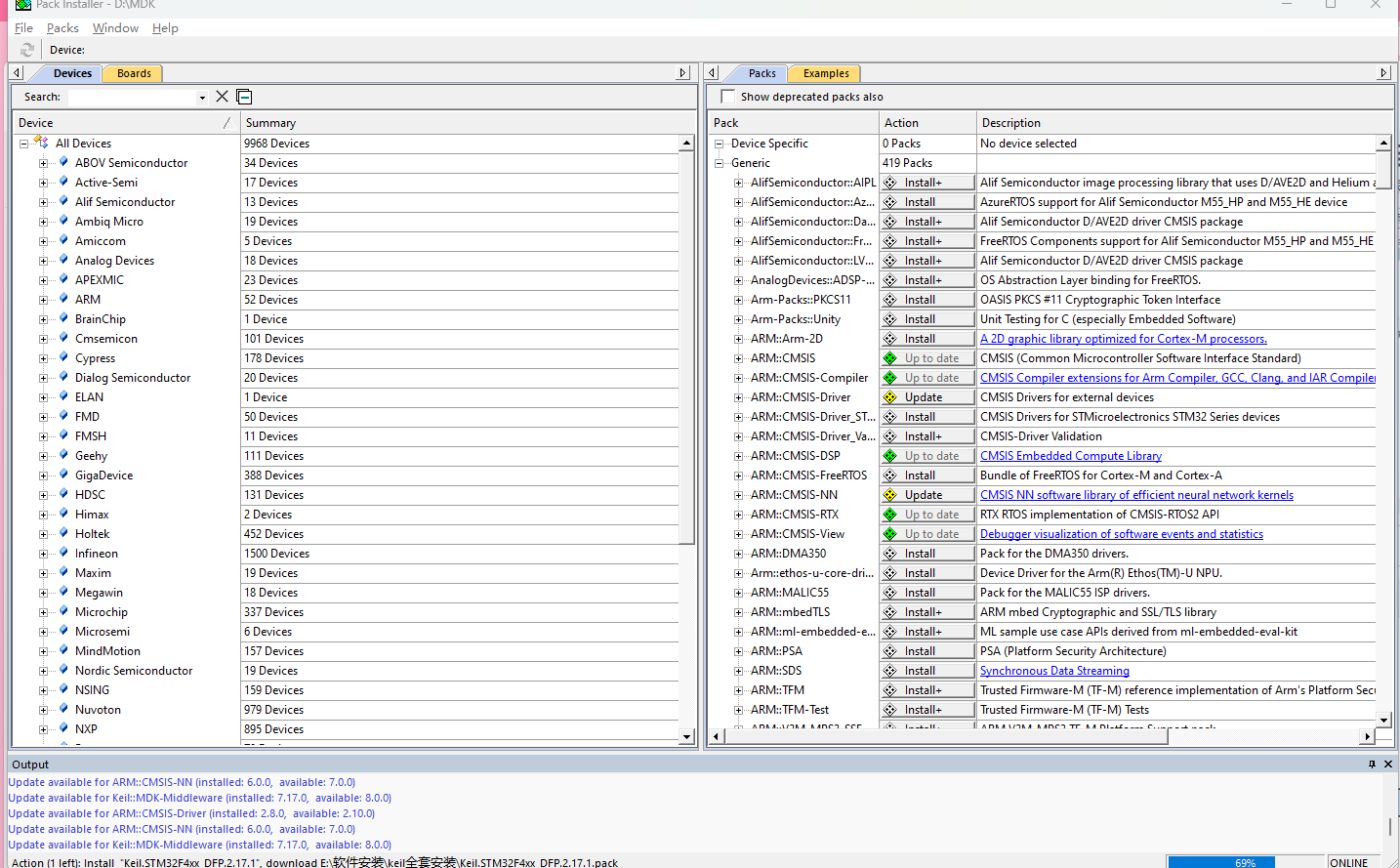The width and height of the screenshot is (1400, 868).
Task: Close the Output panel
Action: (x=1387, y=764)
